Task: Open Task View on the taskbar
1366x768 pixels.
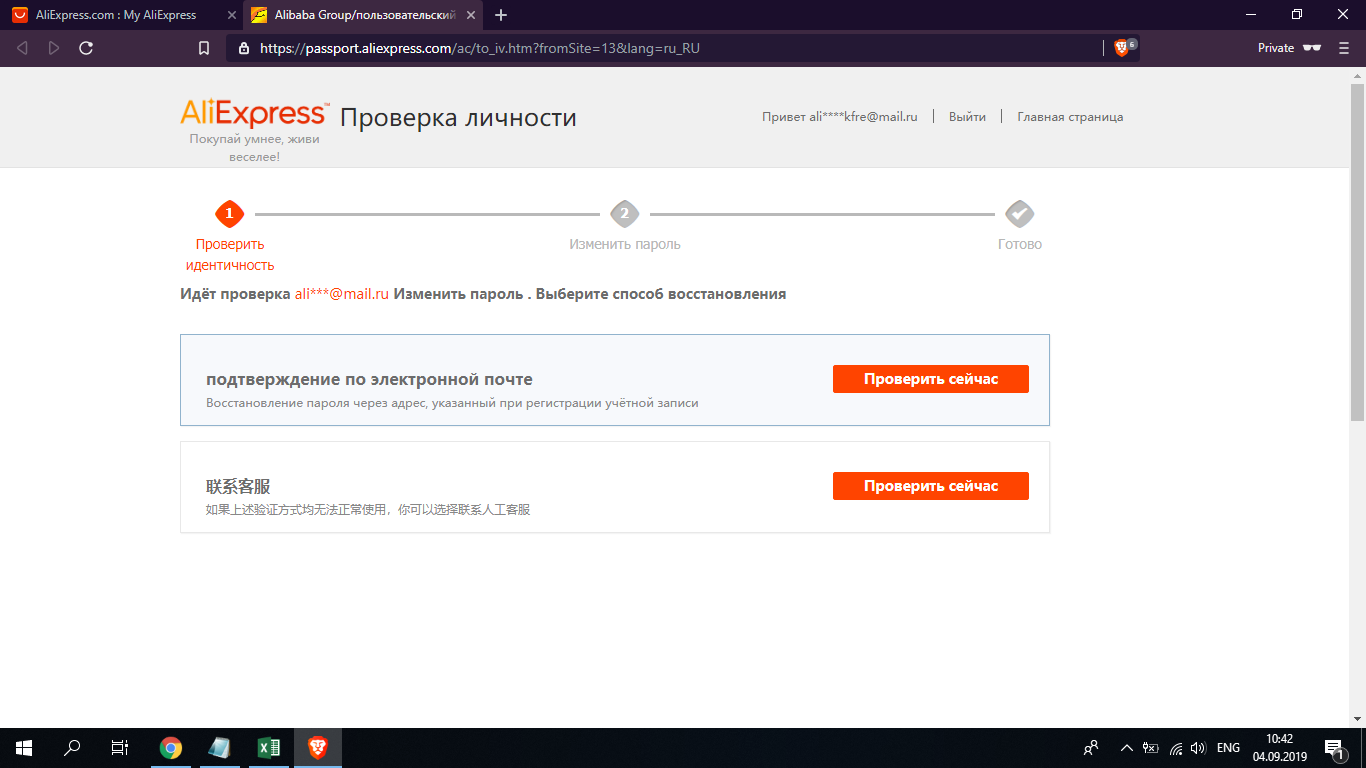Action: click(120, 748)
